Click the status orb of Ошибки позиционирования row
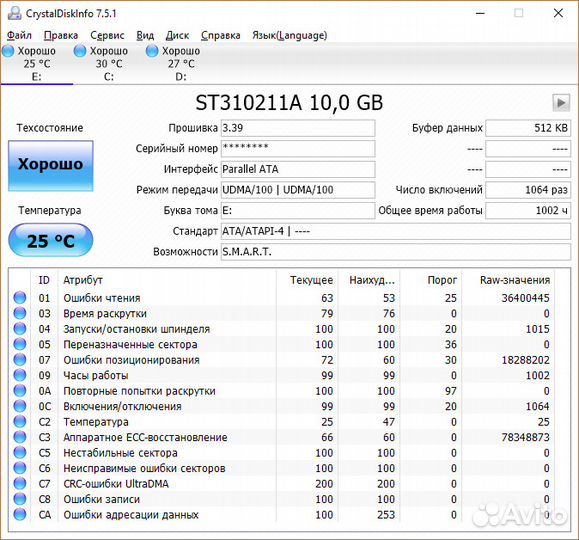The image size is (579, 540). (20, 360)
